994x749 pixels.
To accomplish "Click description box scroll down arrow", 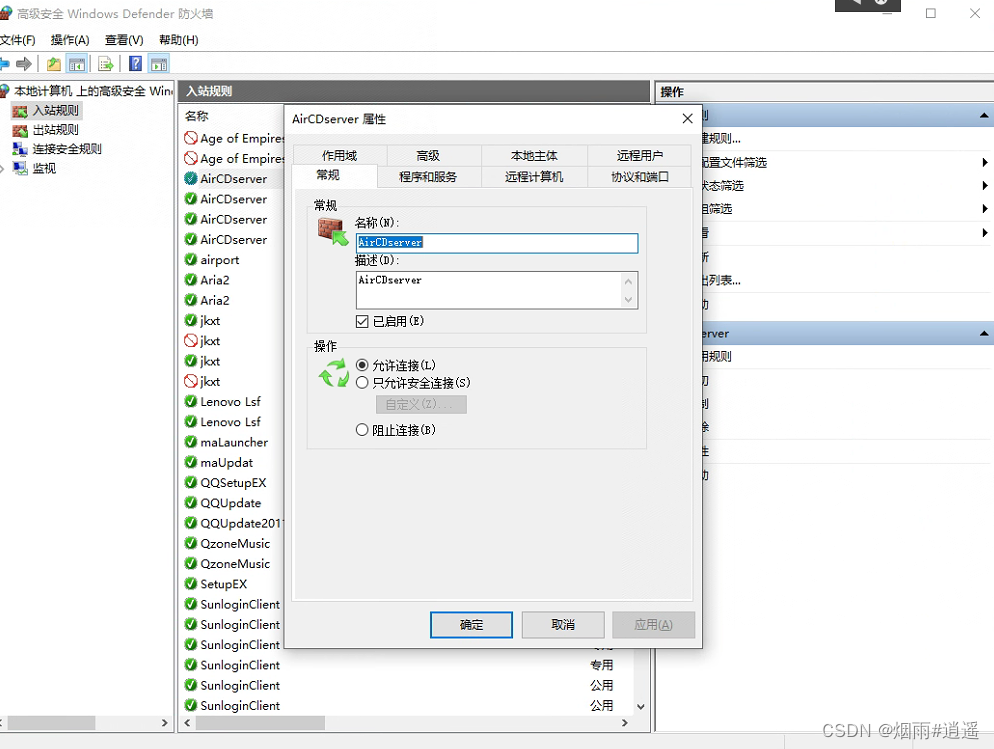I will pos(628,300).
